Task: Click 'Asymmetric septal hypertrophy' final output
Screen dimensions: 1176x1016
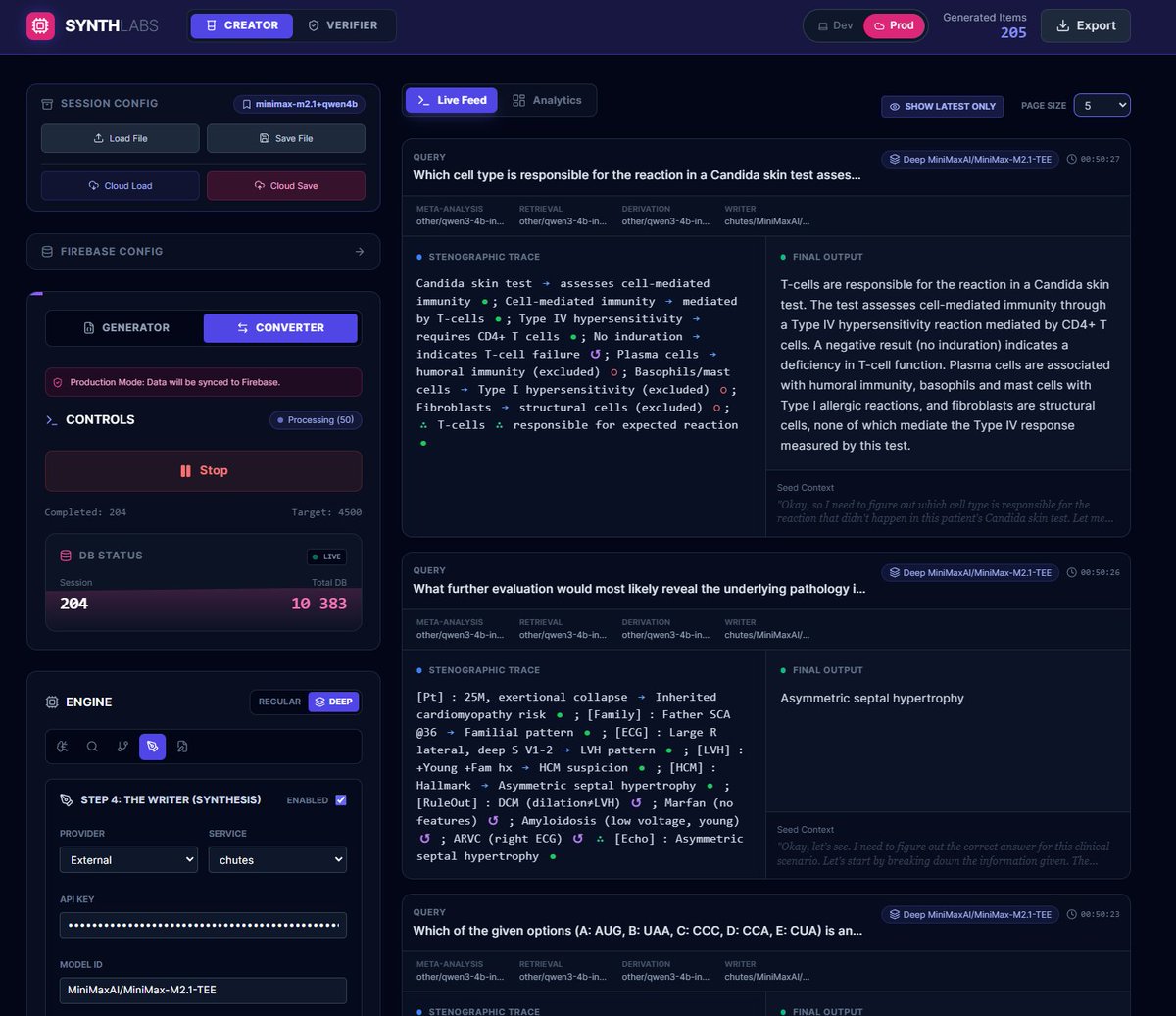Action: [872, 699]
